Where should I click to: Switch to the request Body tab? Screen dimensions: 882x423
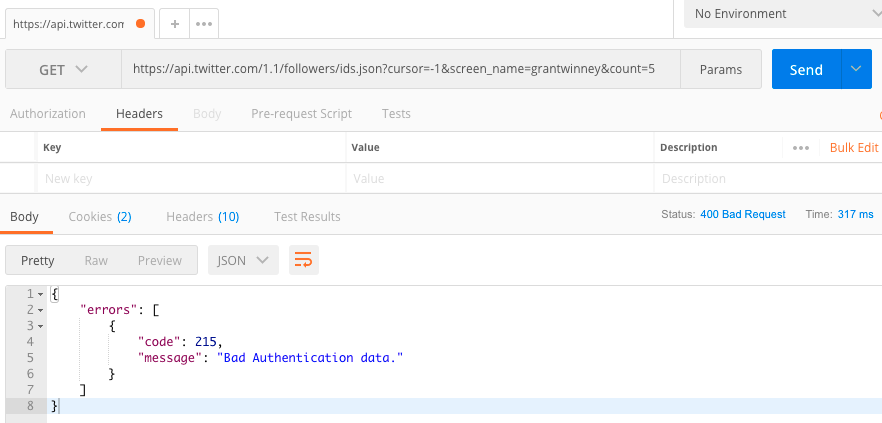point(207,114)
